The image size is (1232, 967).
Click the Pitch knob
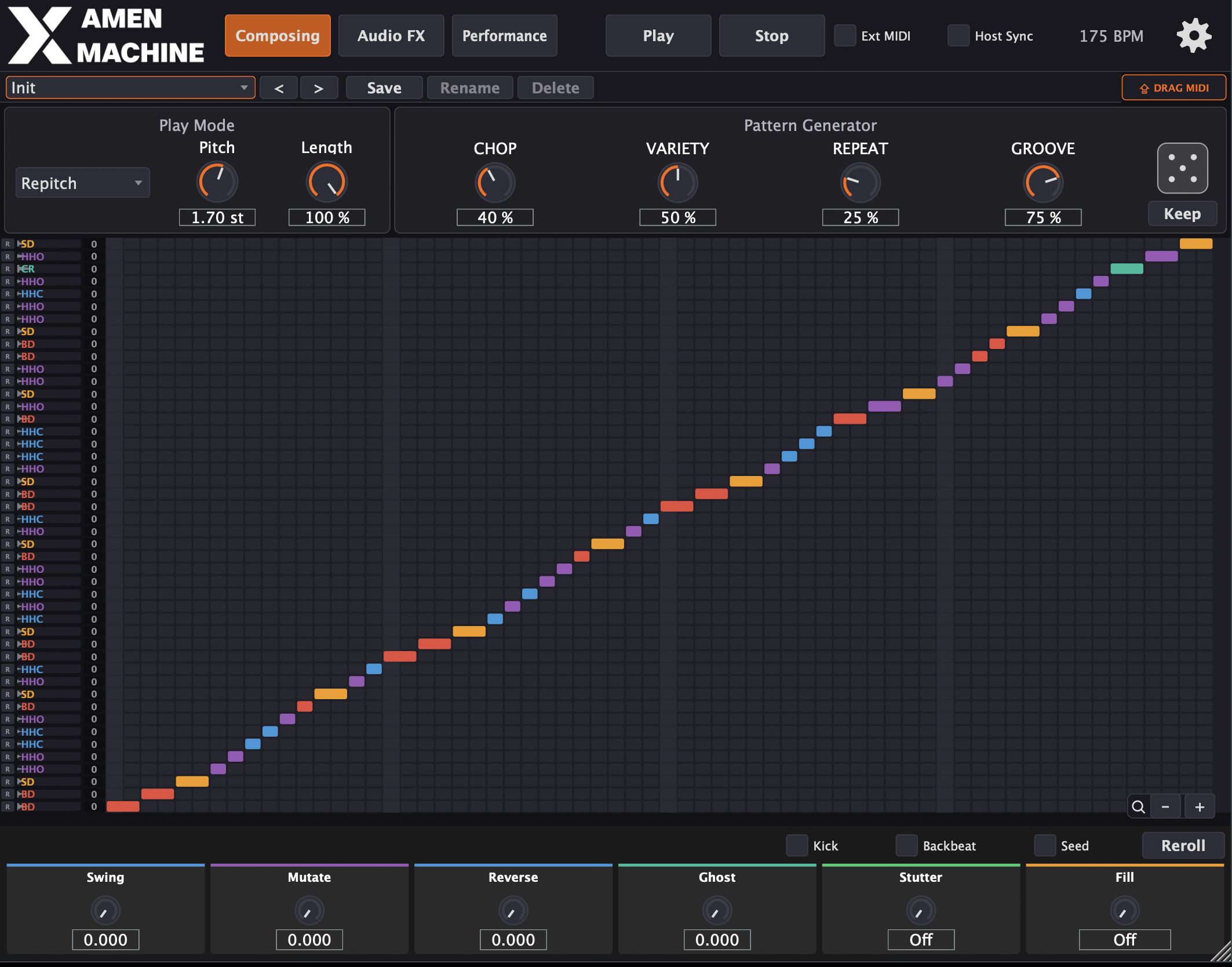(217, 181)
